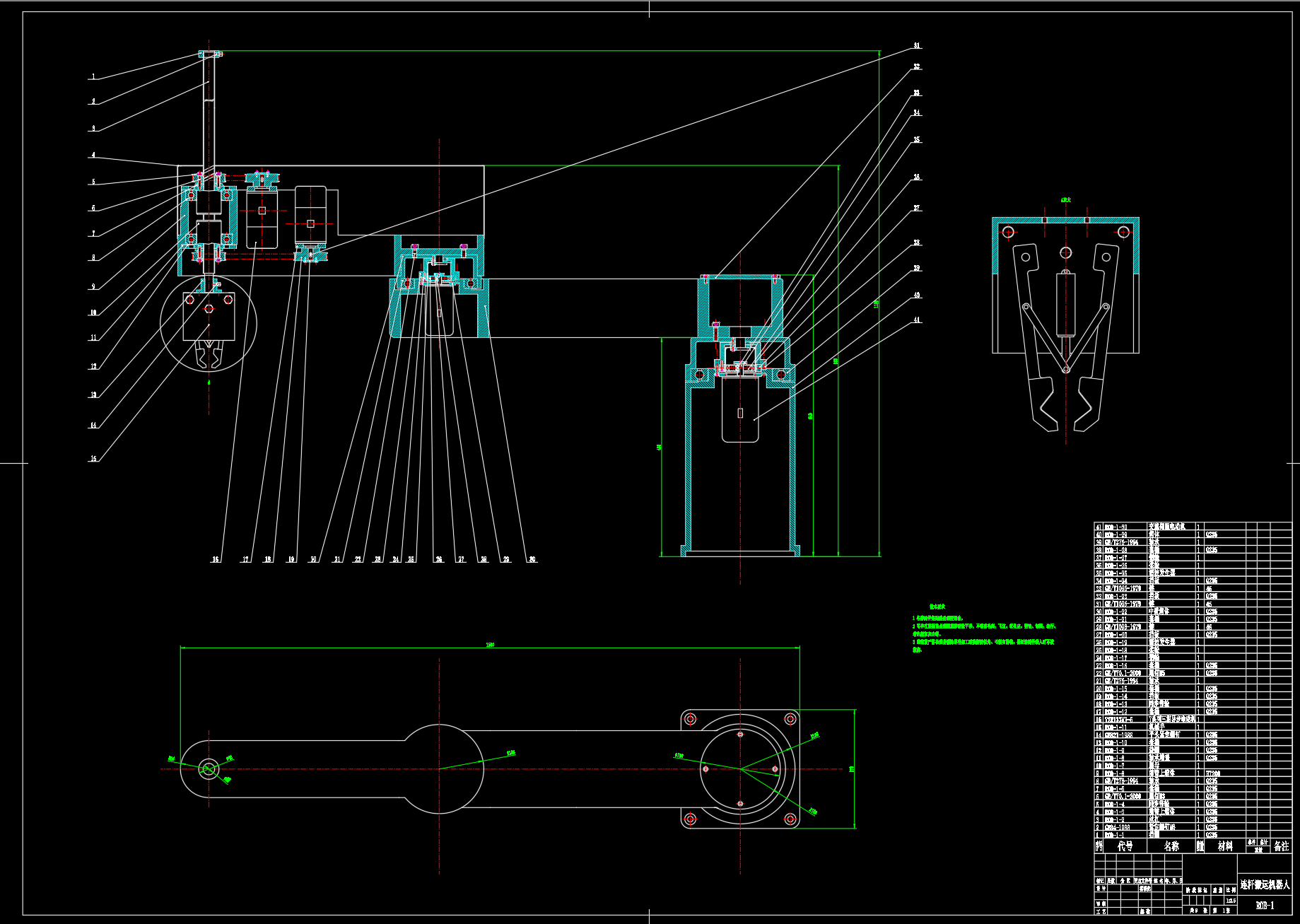Click the green 技术要求 heading
The height and width of the screenshot is (924, 1300).
coord(937,607)
